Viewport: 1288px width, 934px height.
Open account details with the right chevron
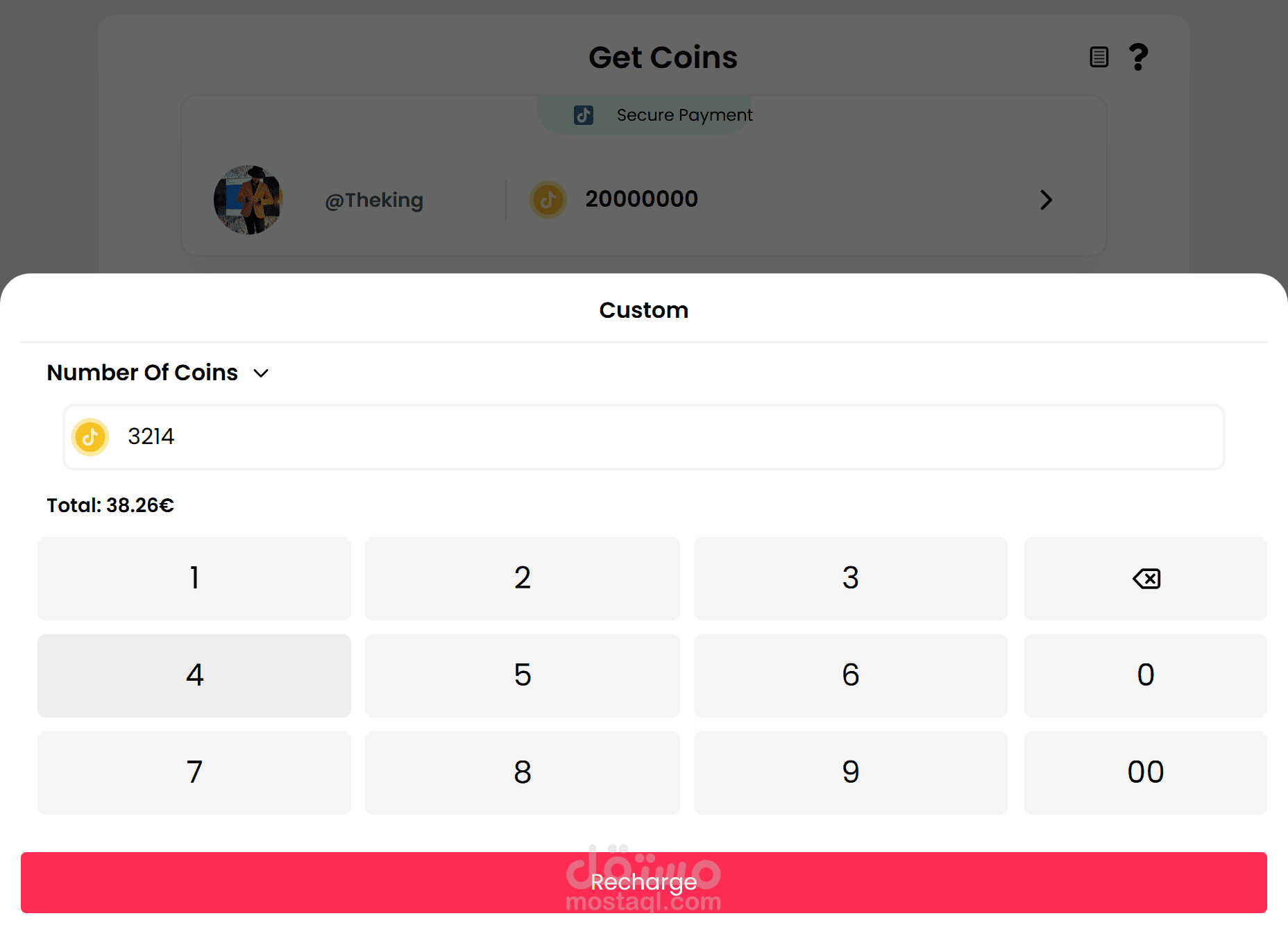click(1046, 200)
